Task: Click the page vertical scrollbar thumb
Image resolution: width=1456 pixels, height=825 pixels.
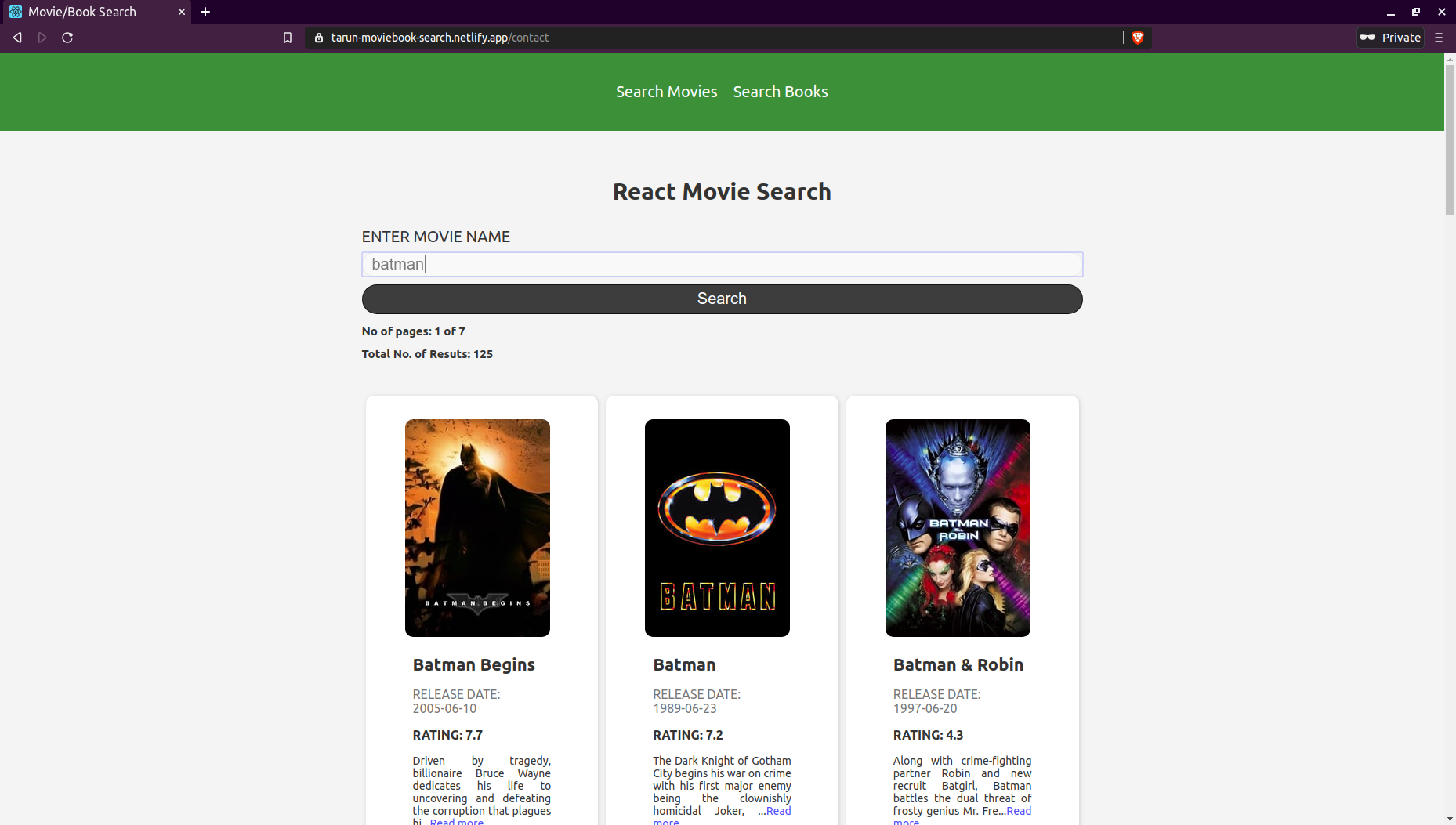Action: pyautogui.click(x=1450, y=139)
